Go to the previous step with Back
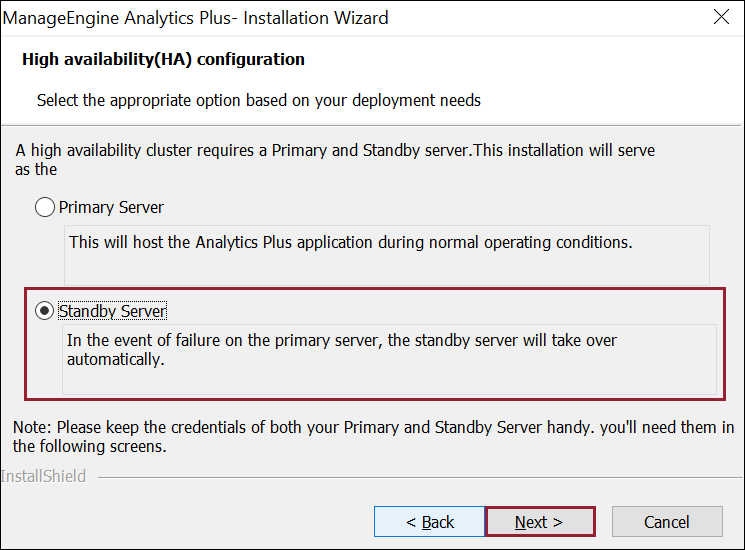 (x=429, y=522)
